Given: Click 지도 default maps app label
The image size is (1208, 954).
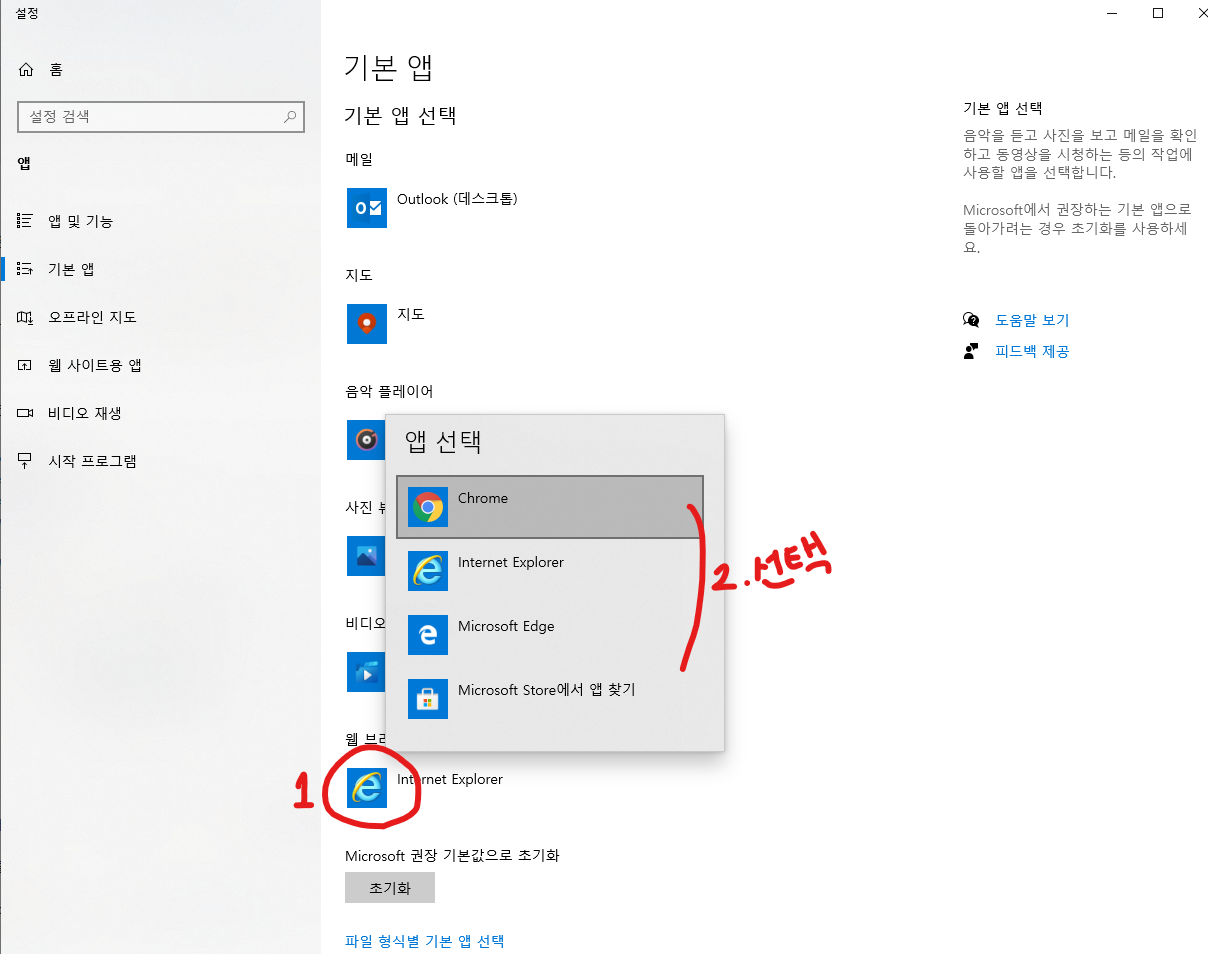Looking at the screenshot, I should (x=411, y=314).
